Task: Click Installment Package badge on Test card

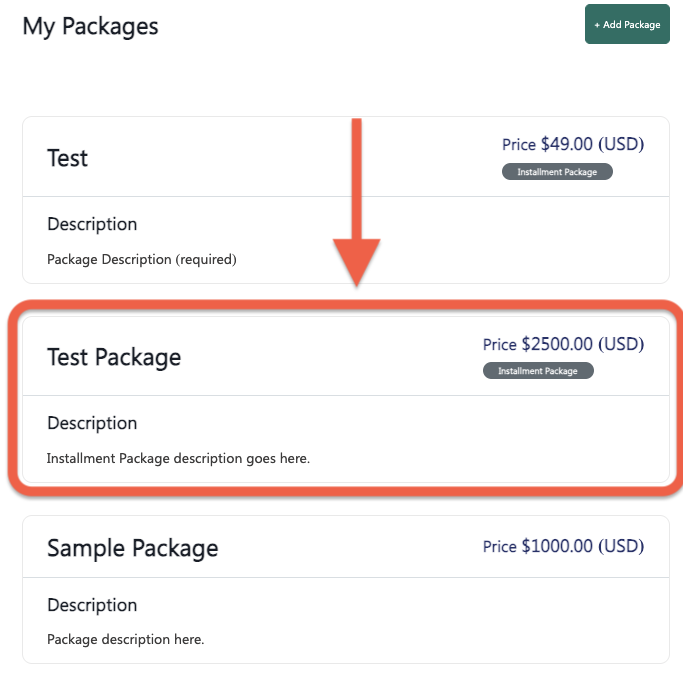Action: point(557,172)
